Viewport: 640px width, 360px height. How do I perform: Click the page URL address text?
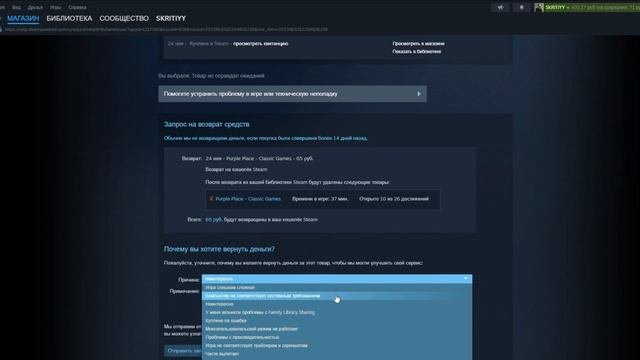pyautogui.click(x=166, y=29)
